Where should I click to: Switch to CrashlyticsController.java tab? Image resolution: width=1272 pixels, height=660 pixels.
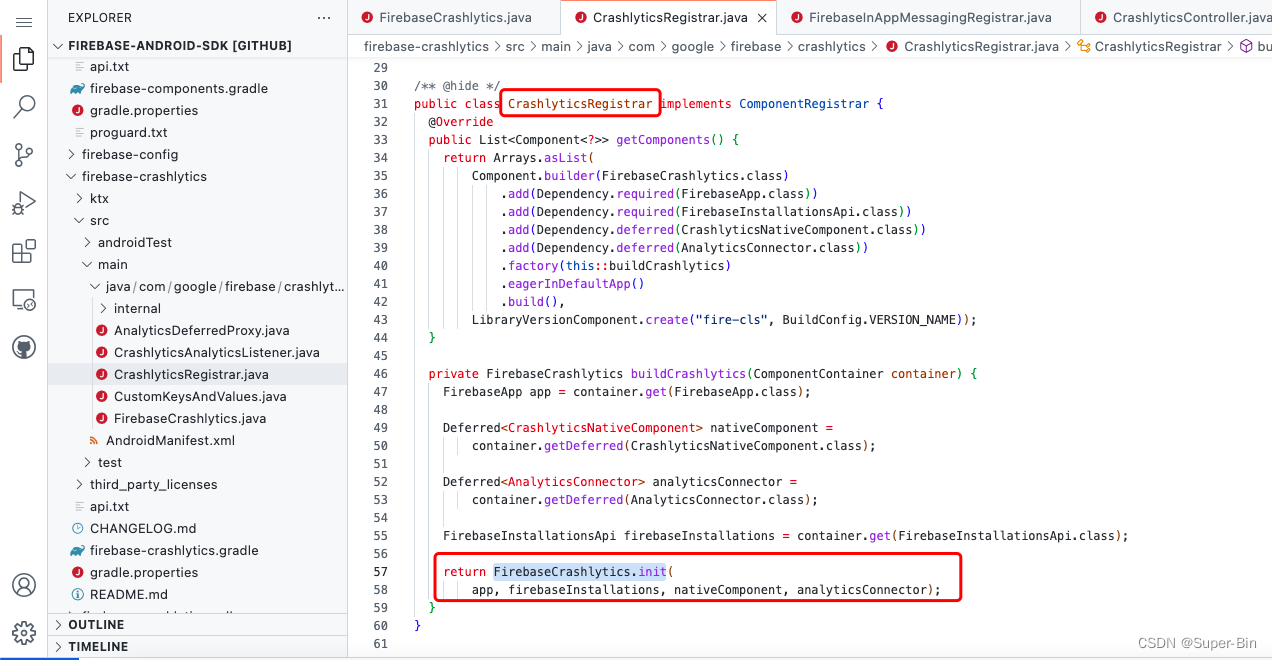(x=1178, y=17)
